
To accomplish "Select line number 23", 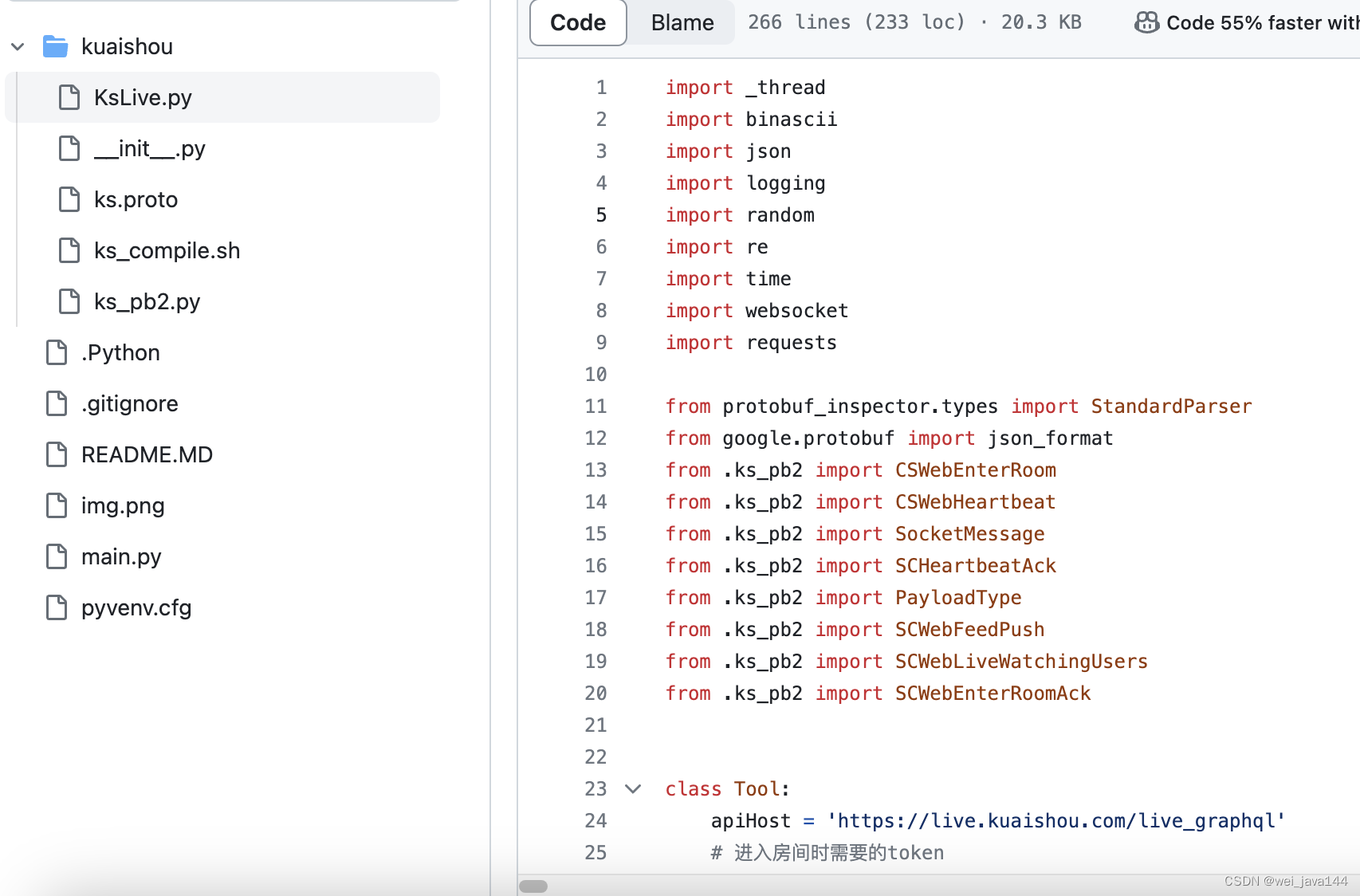I will tap(595, 789).
